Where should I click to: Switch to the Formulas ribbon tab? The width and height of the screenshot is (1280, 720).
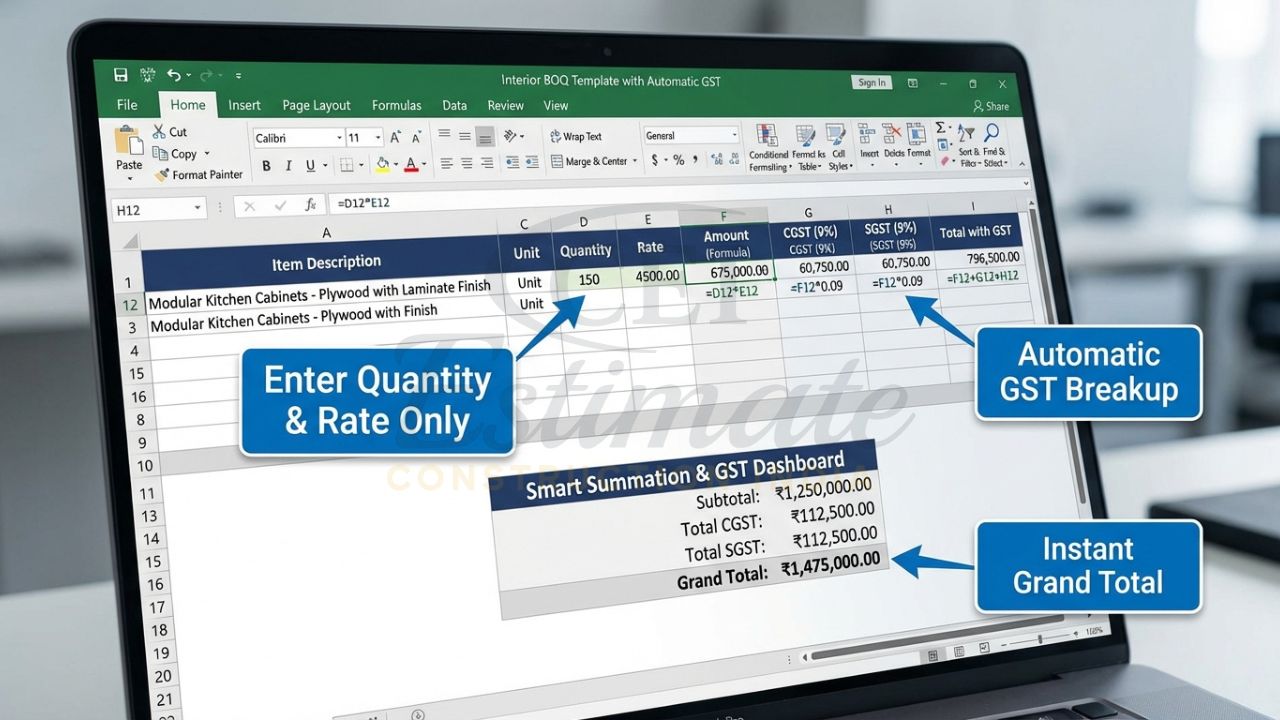(x=396, y=105)
